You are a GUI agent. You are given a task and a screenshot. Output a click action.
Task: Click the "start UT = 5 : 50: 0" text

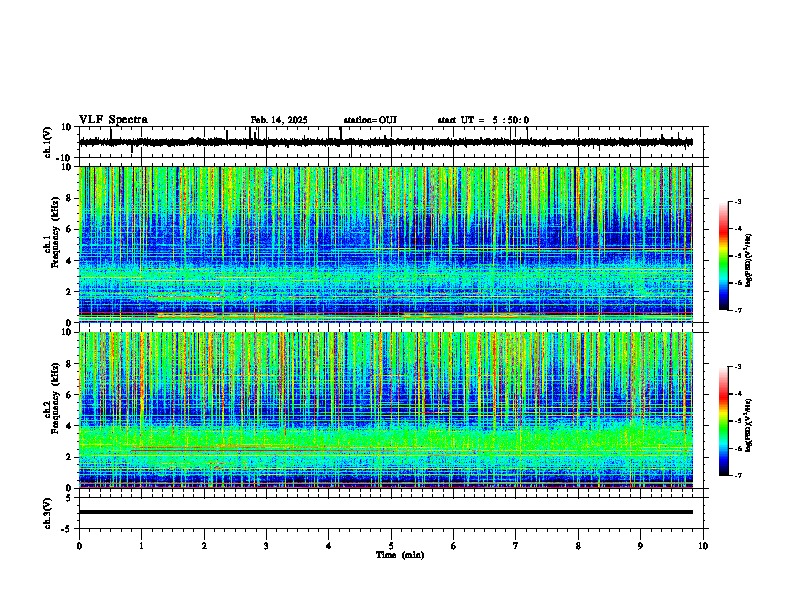(x=483, y=120)
